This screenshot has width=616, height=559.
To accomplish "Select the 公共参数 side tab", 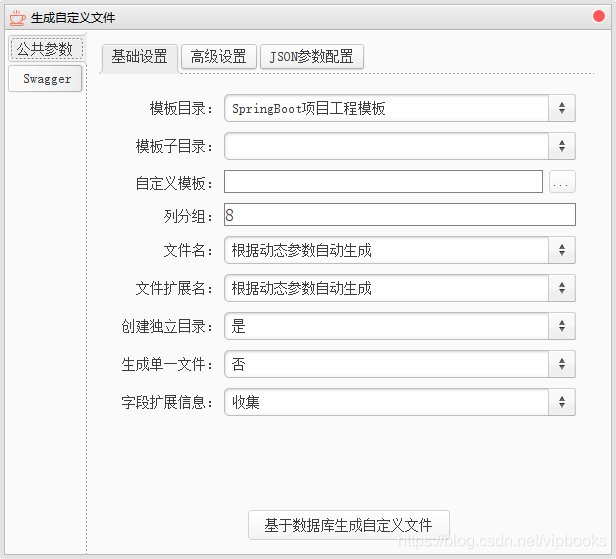I will tap(45, 49).
